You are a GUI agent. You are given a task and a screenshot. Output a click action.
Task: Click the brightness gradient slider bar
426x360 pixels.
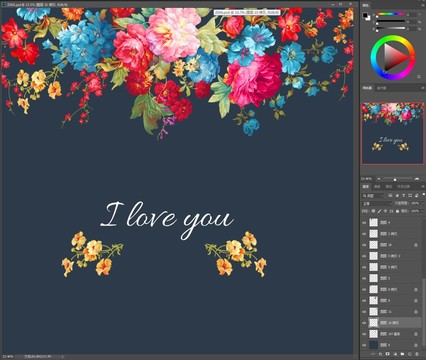point(391,28)
